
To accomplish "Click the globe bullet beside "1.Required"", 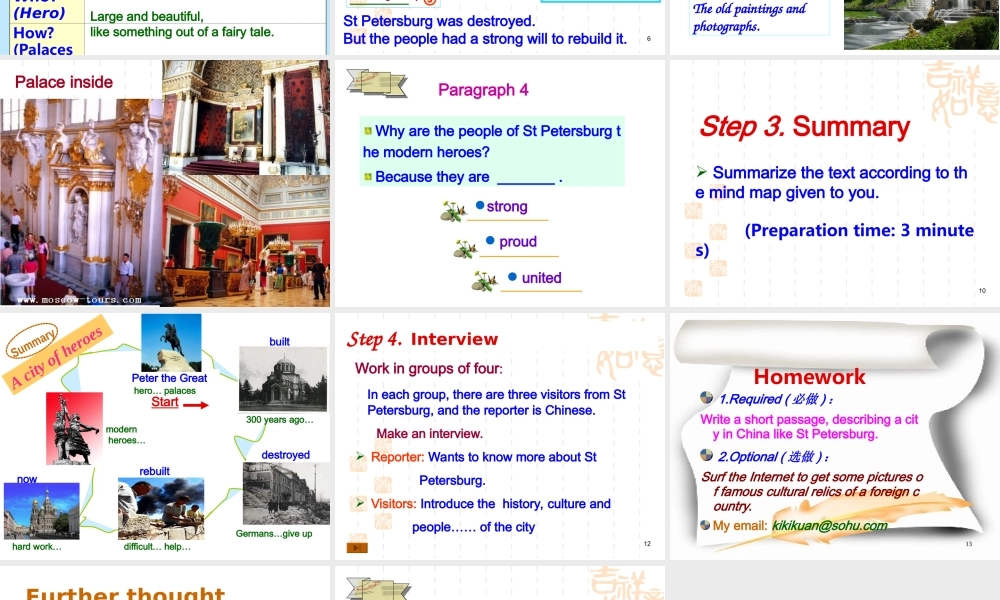I will [706, 397].
